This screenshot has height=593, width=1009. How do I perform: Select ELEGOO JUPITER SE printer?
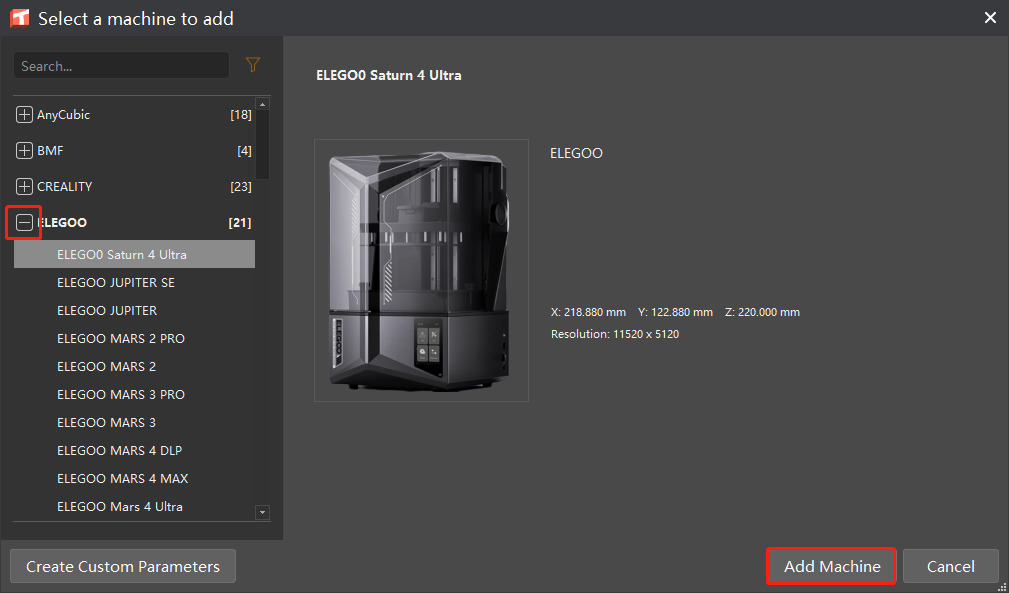(116, 283)
